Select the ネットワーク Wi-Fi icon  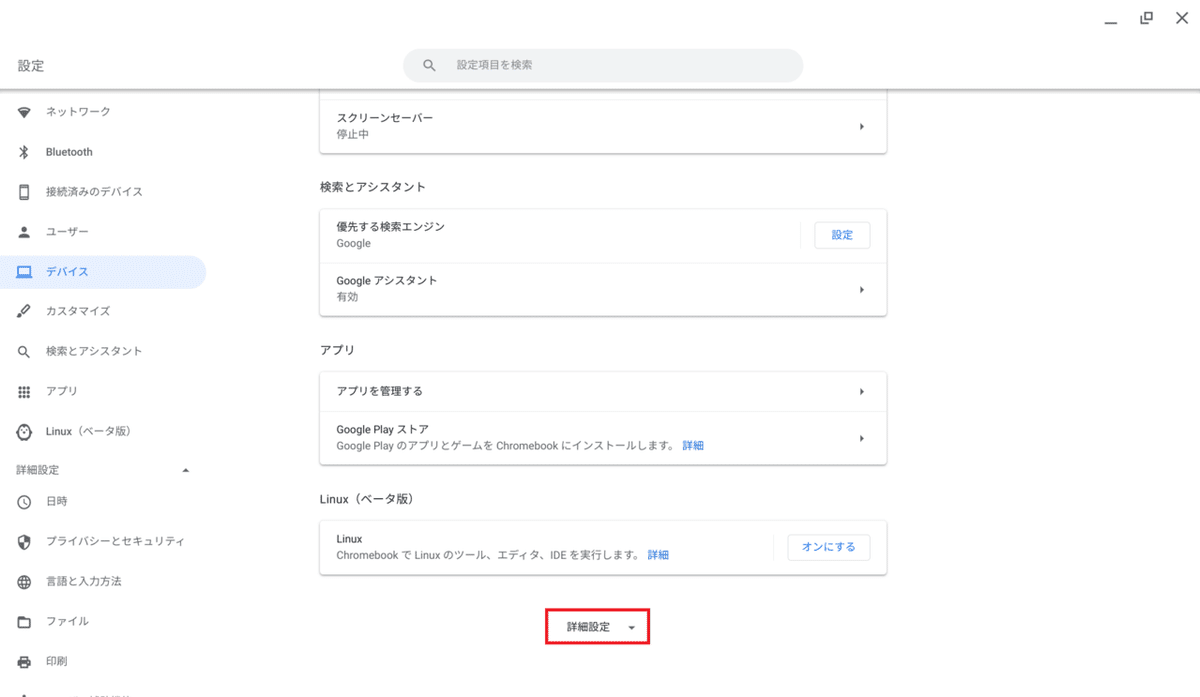pos(24,112)
